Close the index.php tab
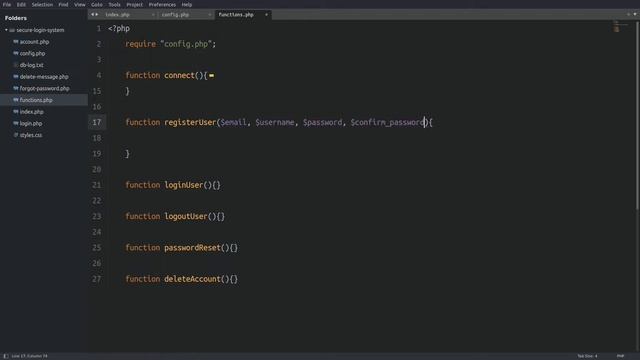Image resolution: width=640 pixels, height=360 pixels. [153, 15]
